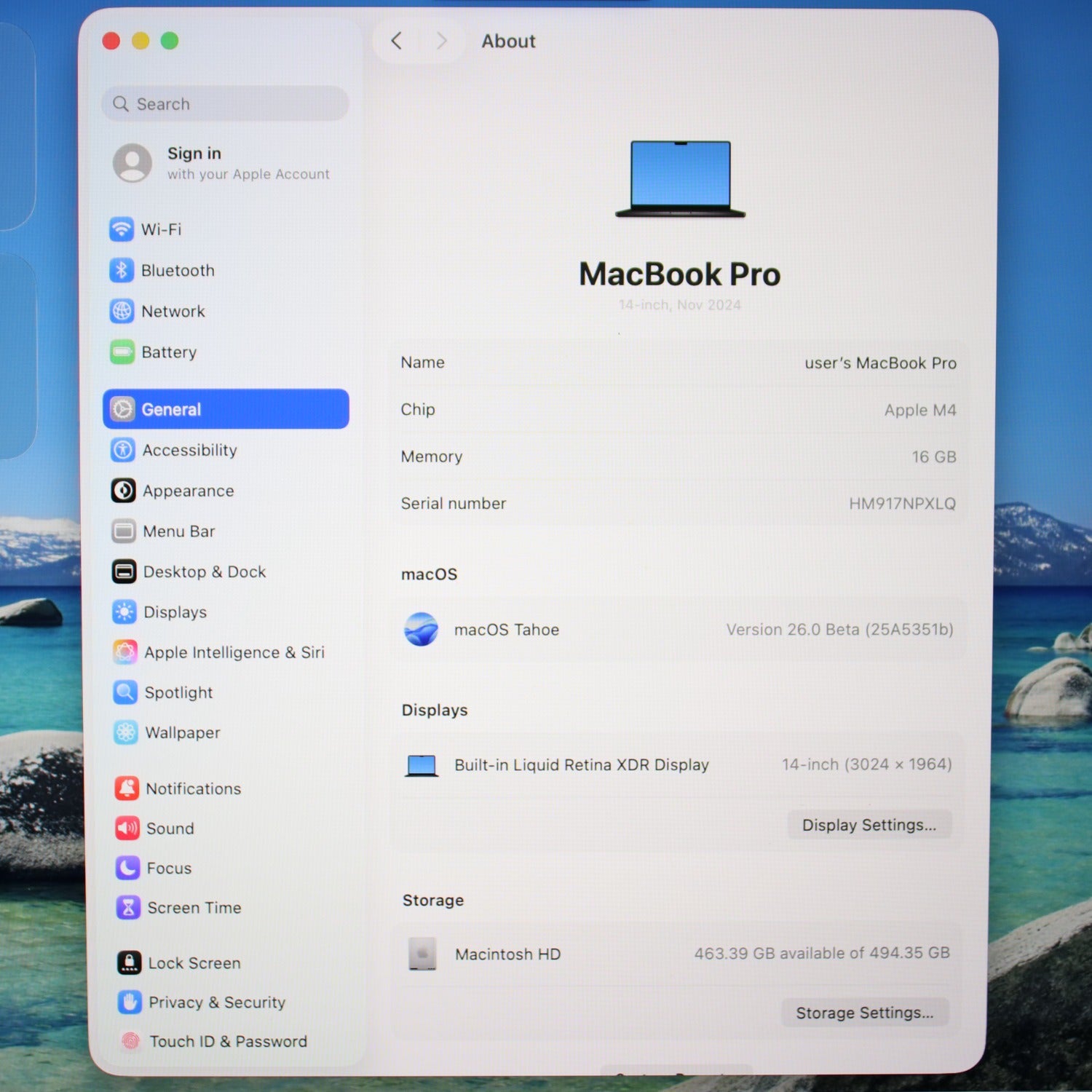Screen dimensions: 1092x1092
Task: Click the Search field in sidebar
Action: point(226,104)
